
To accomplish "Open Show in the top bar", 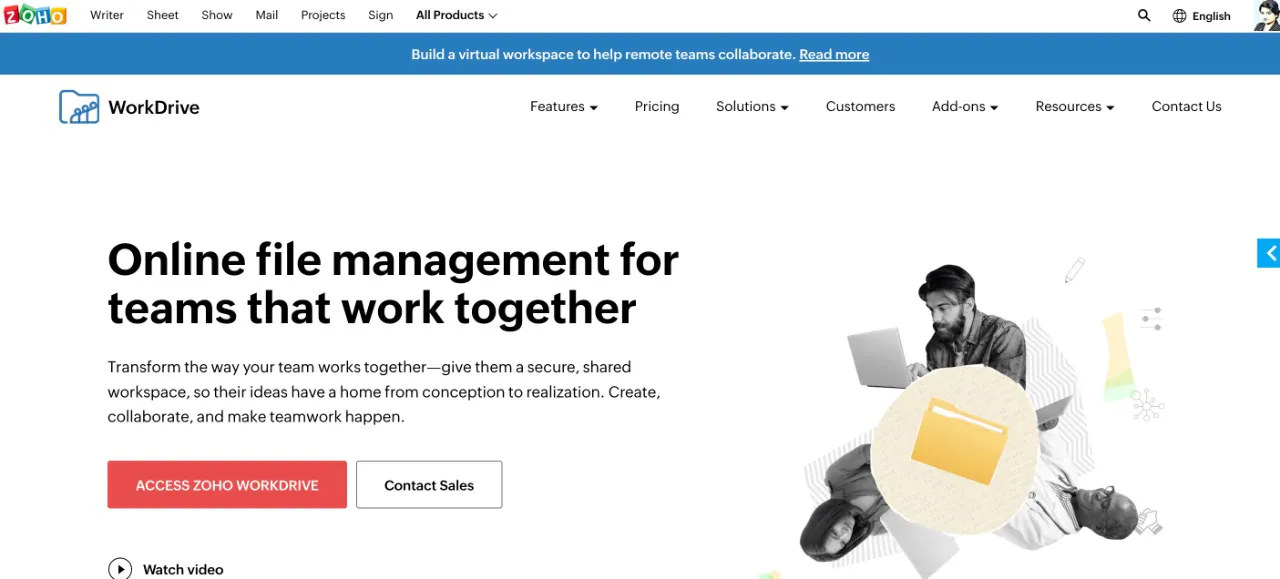I will (217, 15).
